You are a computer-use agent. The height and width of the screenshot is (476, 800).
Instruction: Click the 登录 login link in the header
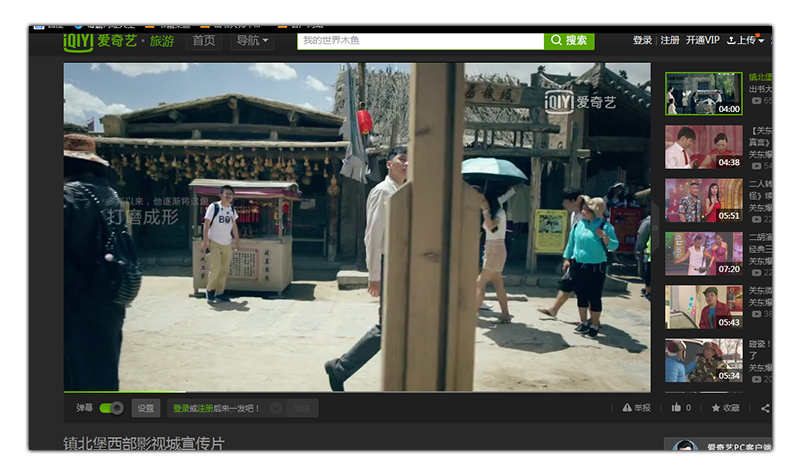point(642,41)
